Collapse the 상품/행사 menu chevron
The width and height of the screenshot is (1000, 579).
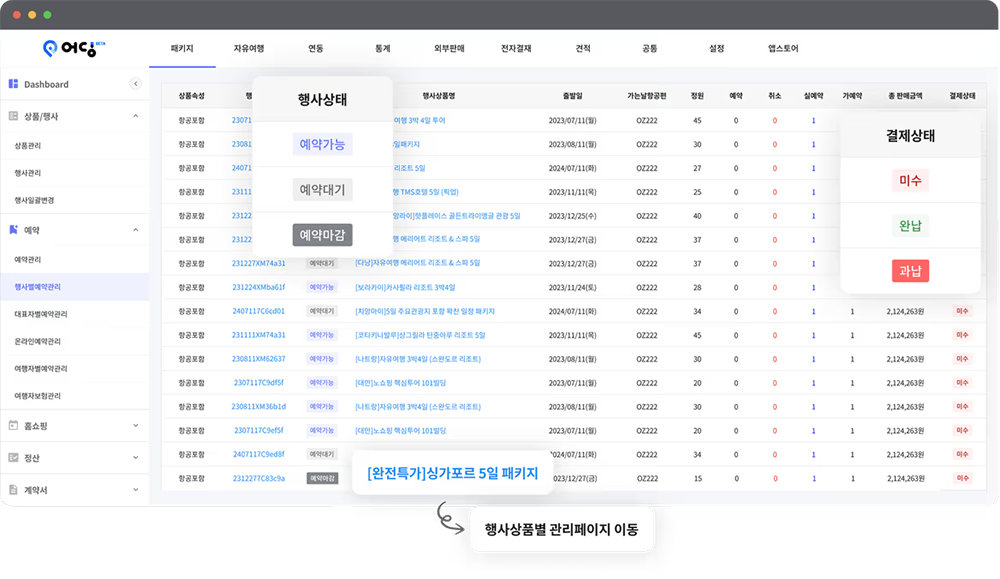135,116
